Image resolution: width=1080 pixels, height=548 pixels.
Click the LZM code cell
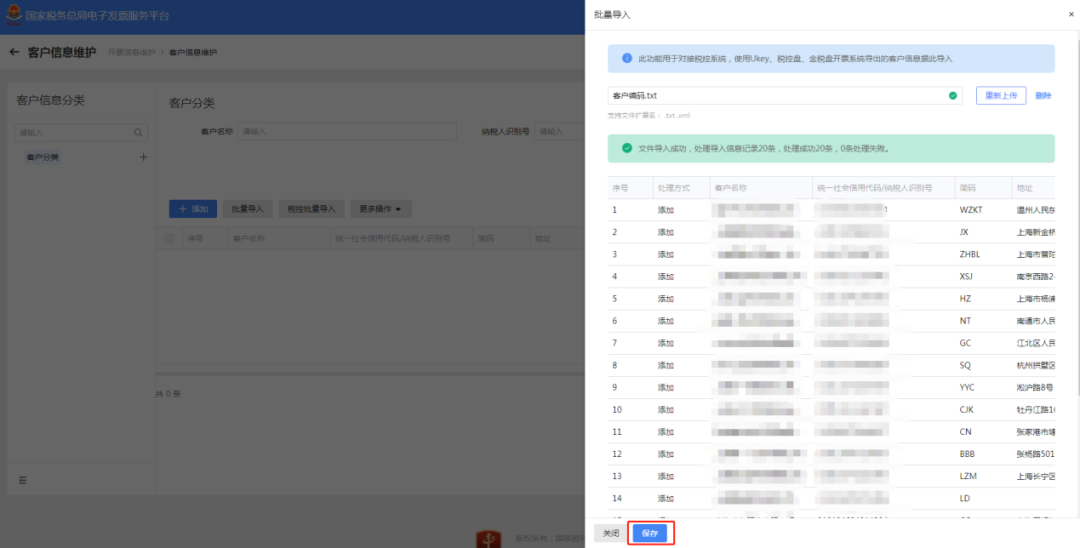coord(968,476)
